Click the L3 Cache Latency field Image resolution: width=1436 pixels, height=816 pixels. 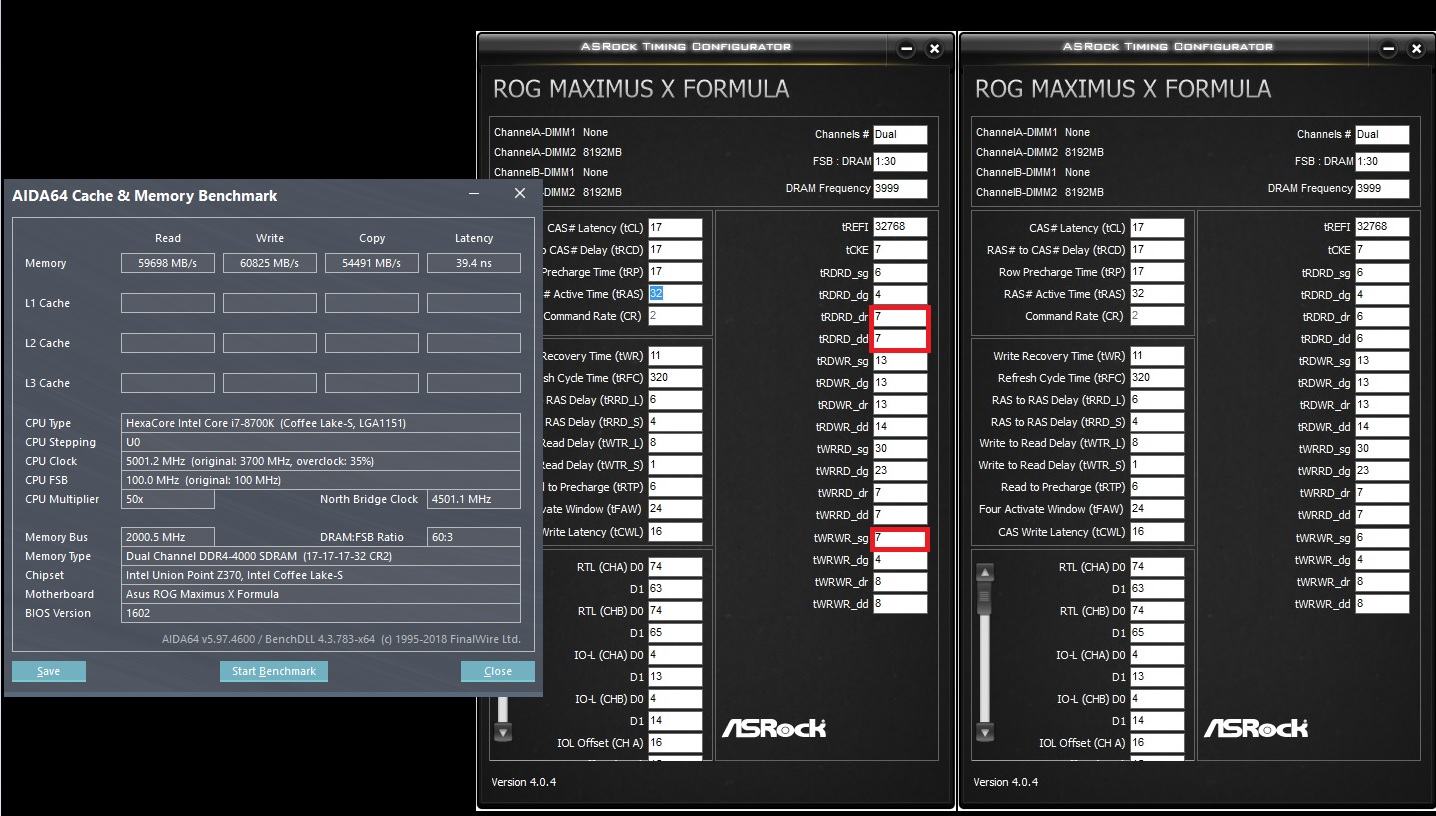coord(474,383)
